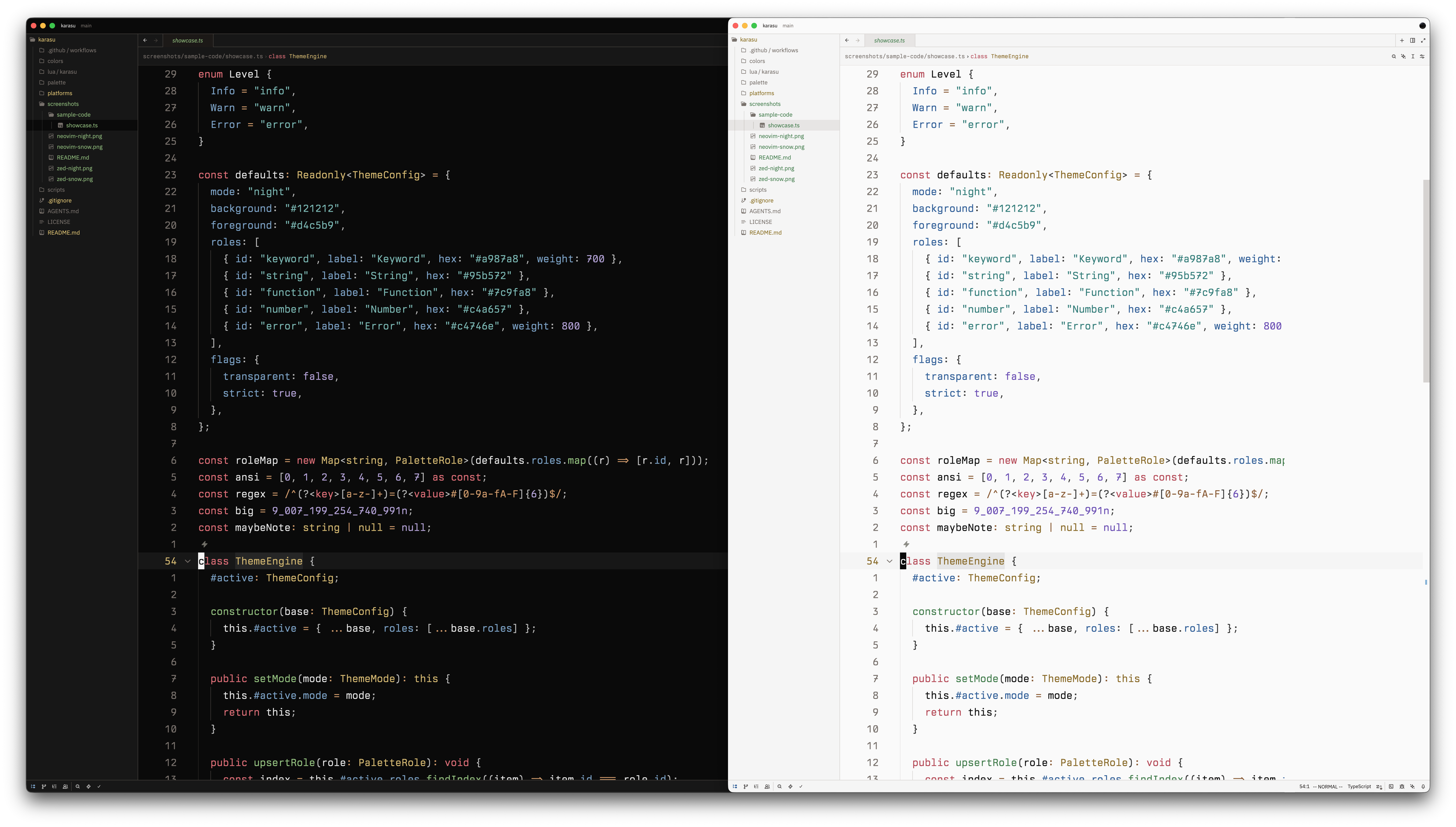Open notifications bell in light window status bar
1456x827 pixels.
(x=1424, y=787)
